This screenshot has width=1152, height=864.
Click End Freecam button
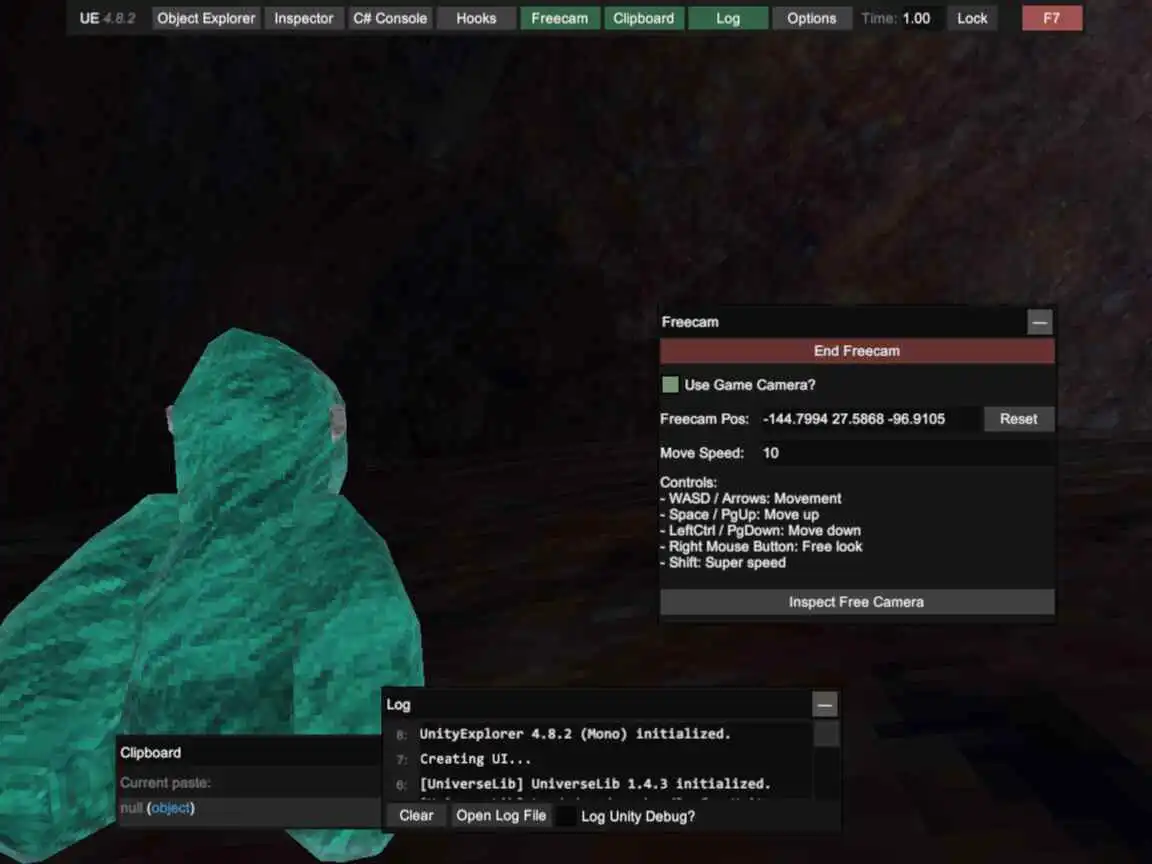[x=857, y=351]
